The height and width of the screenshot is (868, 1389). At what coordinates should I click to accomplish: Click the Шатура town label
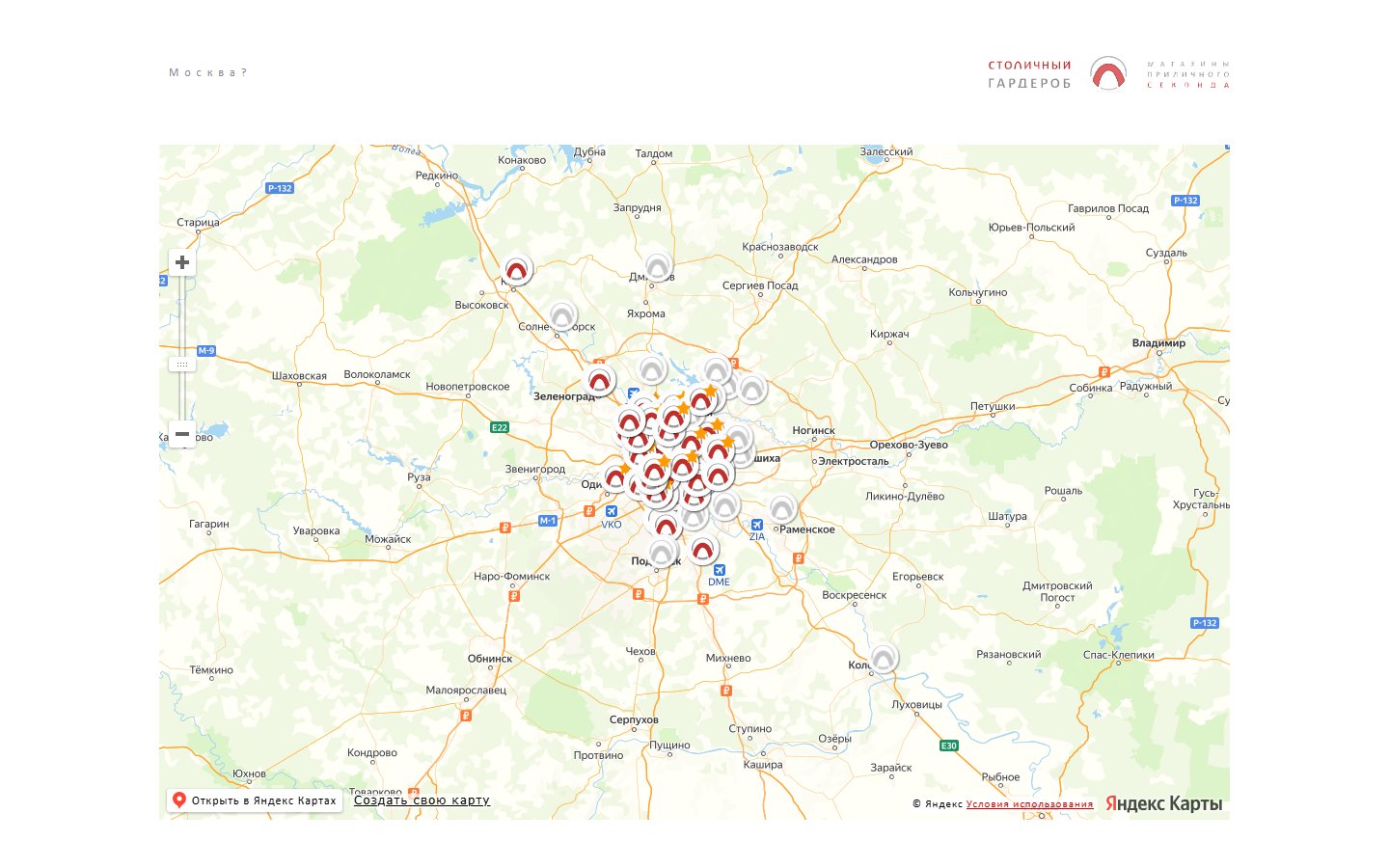point(1007,517)
